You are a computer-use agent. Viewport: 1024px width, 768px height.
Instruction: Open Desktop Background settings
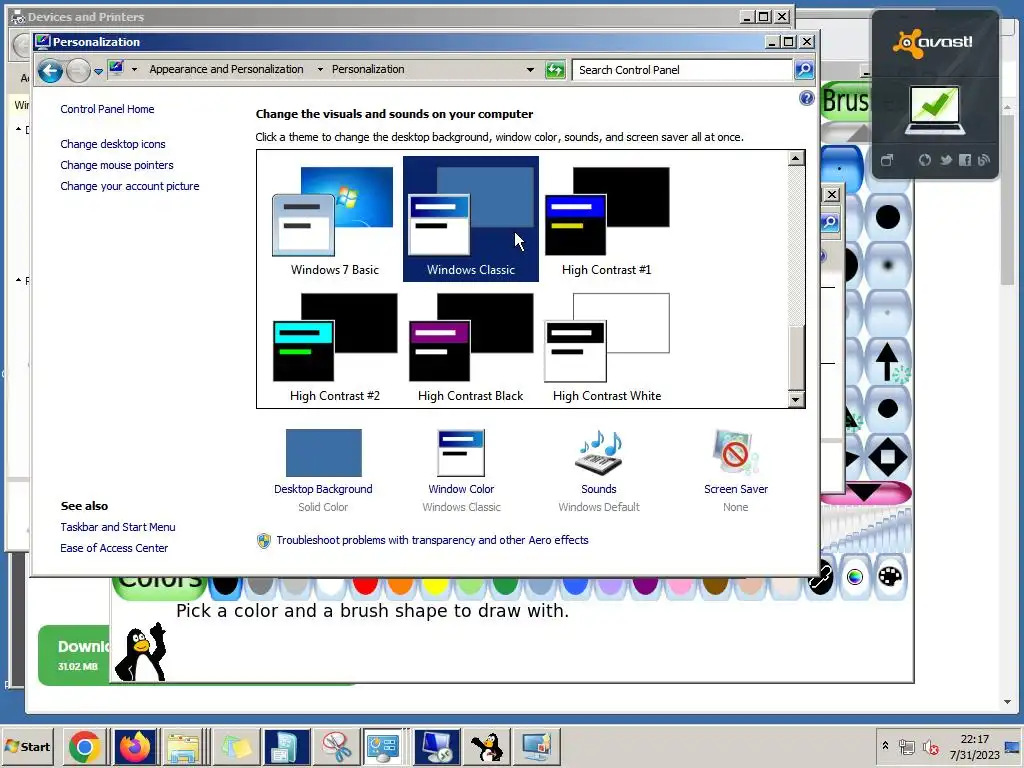pyautogui.click(x=323, y=470)
